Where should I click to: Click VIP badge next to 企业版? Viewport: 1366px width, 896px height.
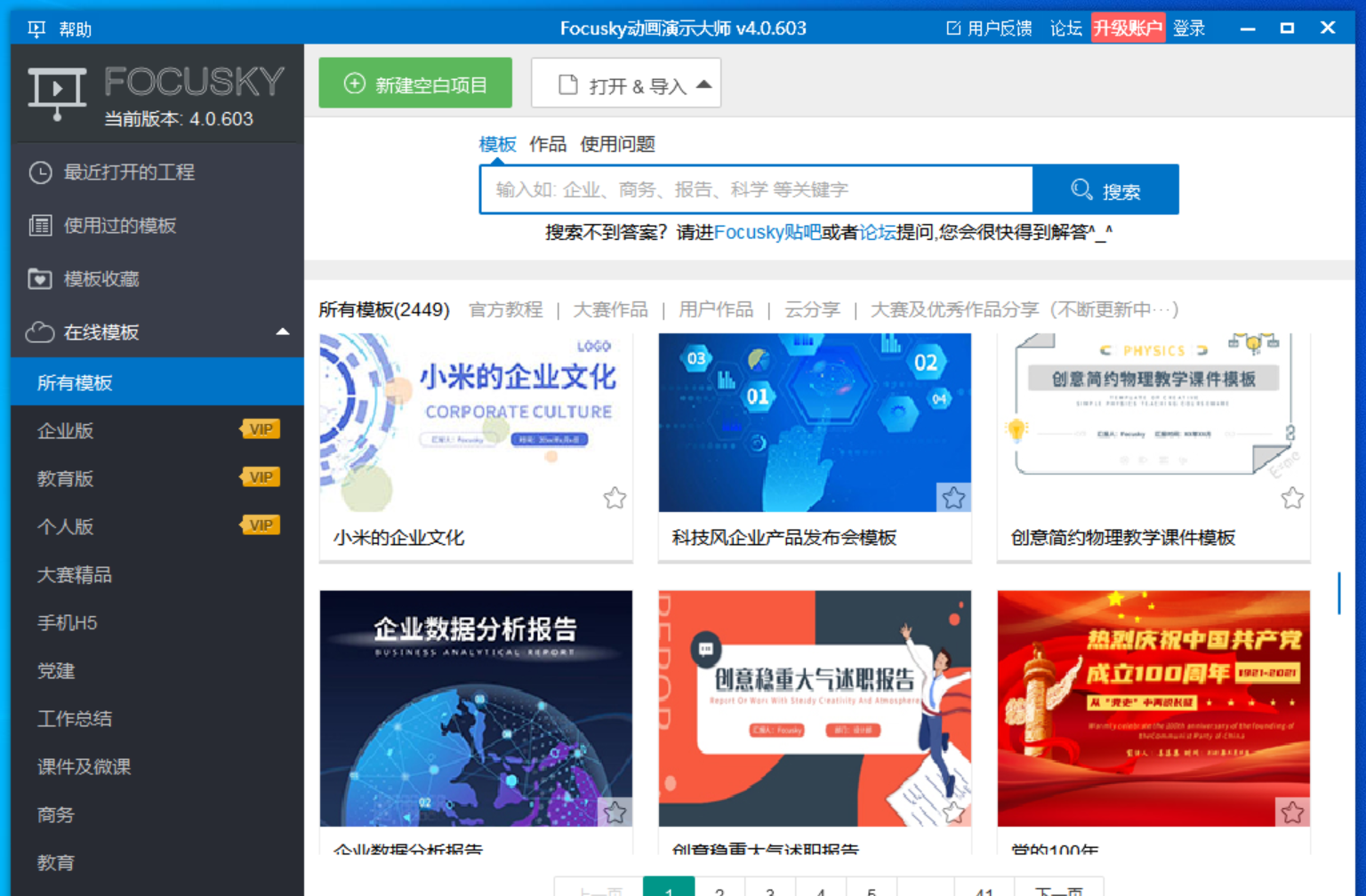coord(260,429)
